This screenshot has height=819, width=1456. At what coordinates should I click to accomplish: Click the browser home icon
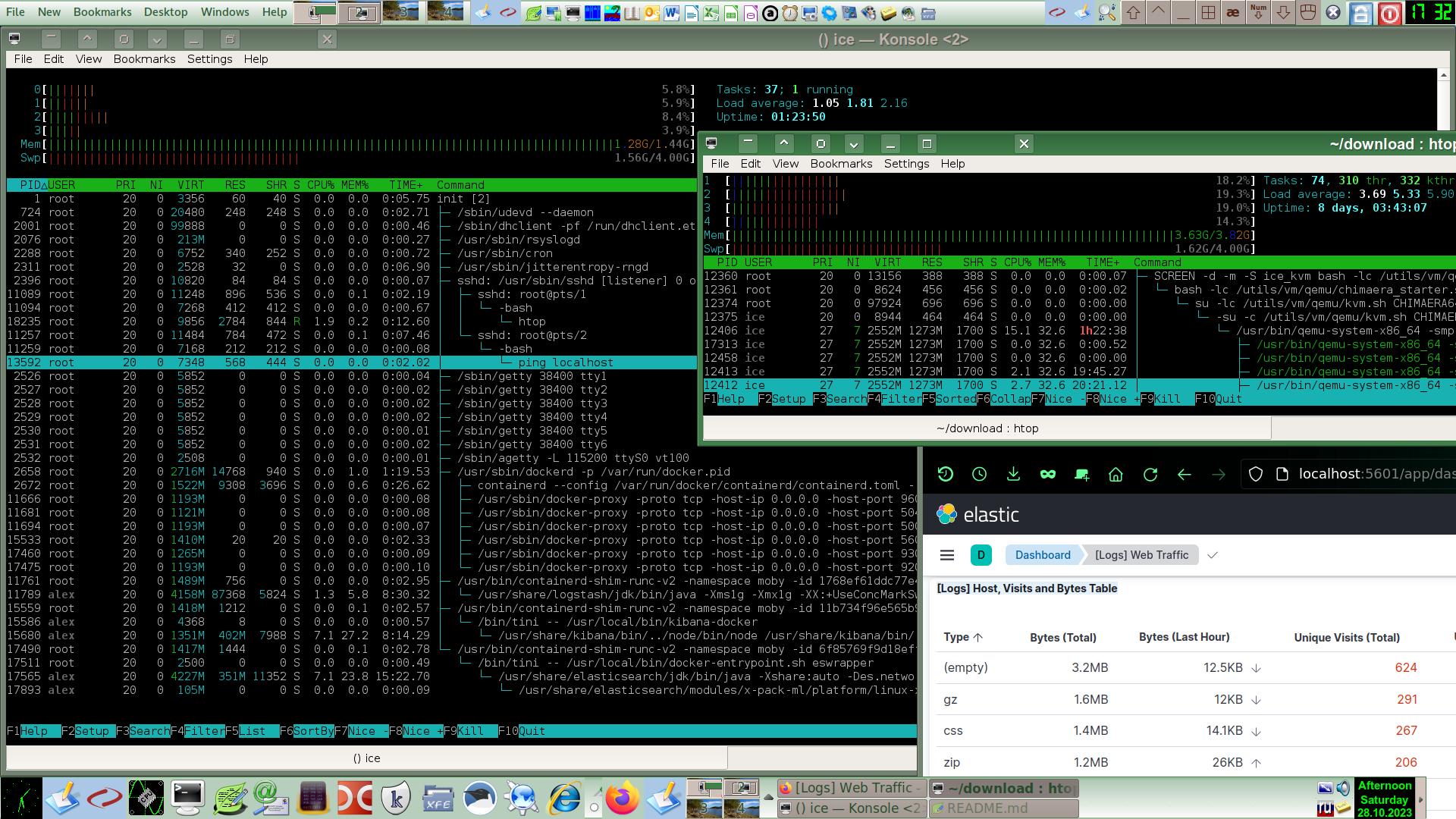[1116, 475]
